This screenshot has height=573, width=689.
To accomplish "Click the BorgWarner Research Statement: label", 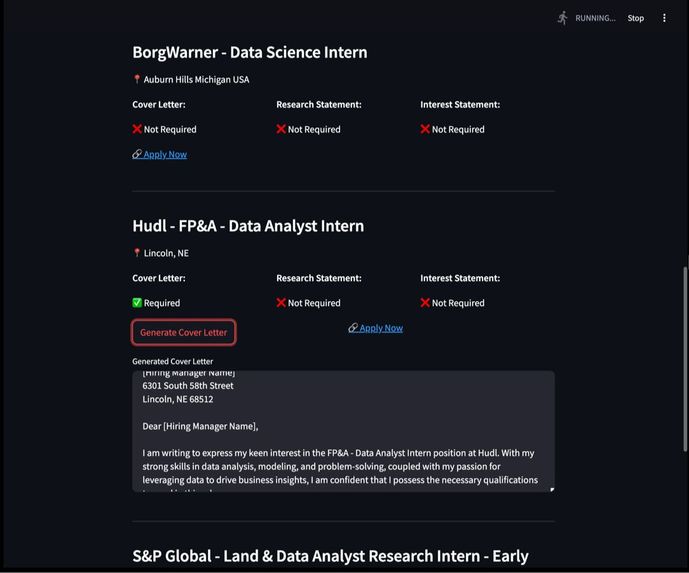I will pos(319,105).
